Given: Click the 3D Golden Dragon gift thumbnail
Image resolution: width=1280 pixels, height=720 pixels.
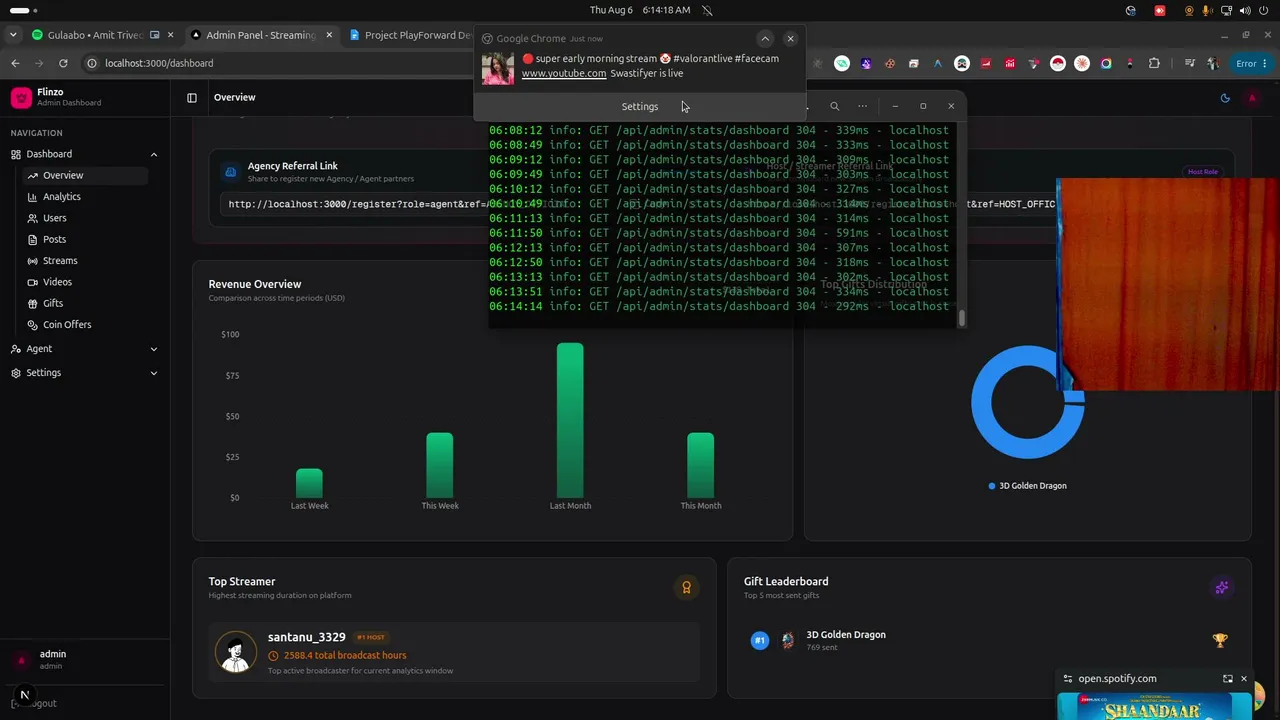Looking at the screenshot, I should (788, 640).
